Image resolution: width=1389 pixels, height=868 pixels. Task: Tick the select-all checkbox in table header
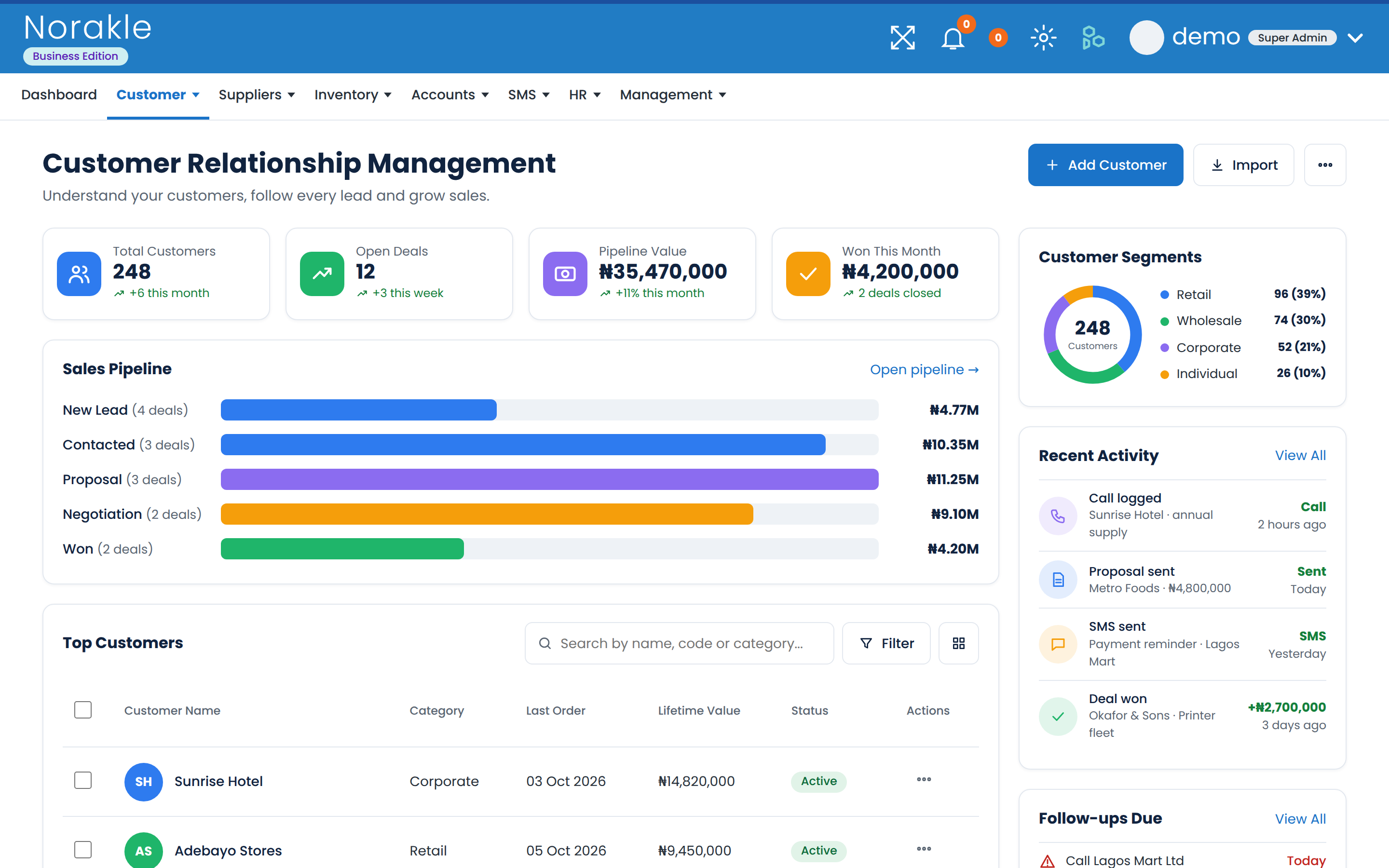(x=83, y=710)
